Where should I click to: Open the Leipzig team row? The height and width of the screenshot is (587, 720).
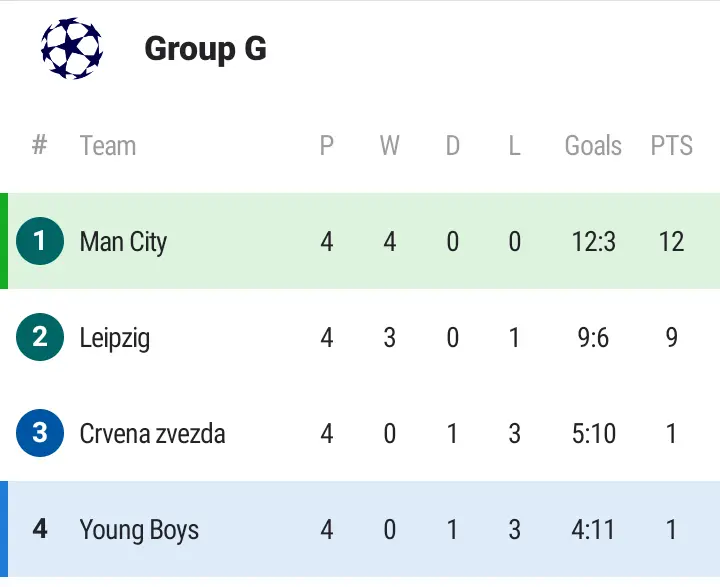[115, 337]
